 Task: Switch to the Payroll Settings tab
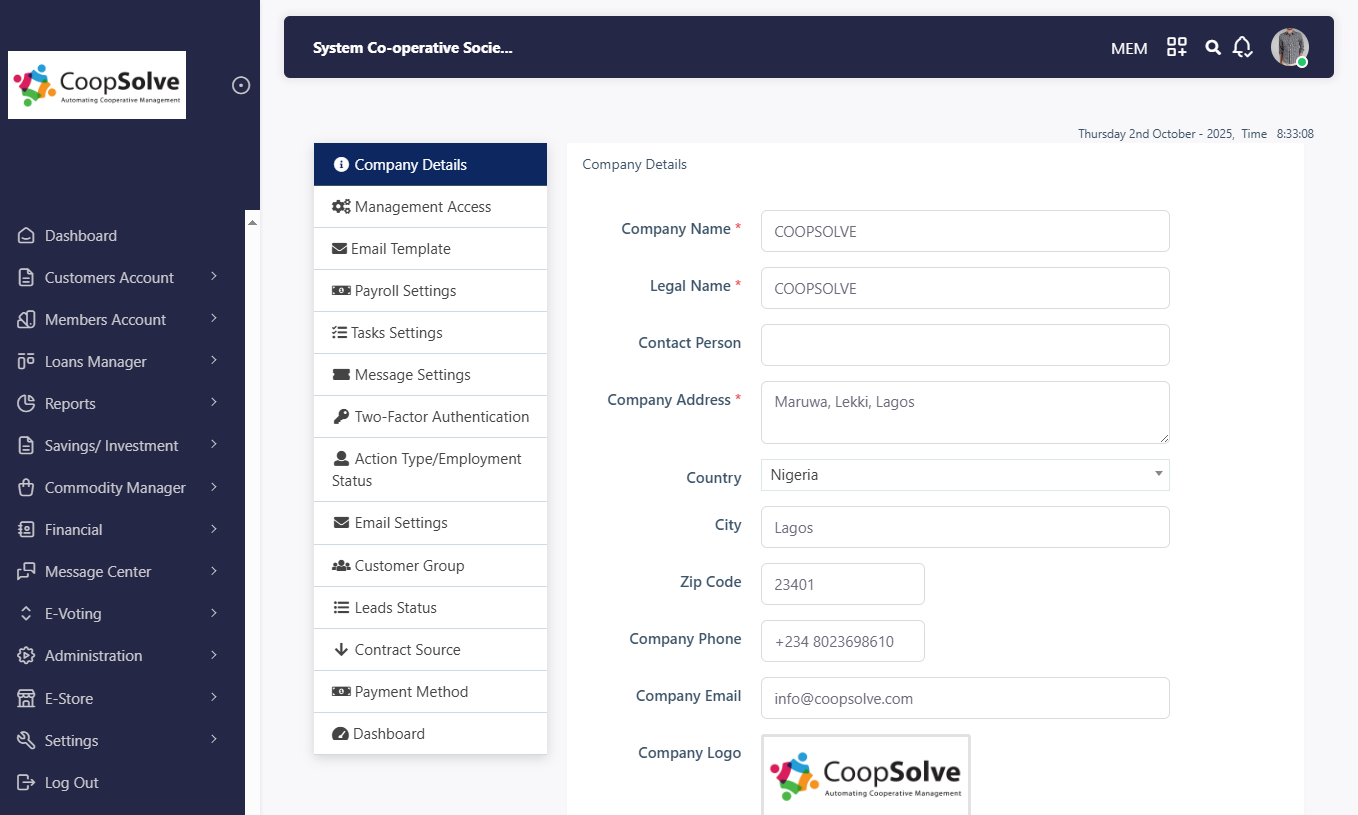coord(405,291)
